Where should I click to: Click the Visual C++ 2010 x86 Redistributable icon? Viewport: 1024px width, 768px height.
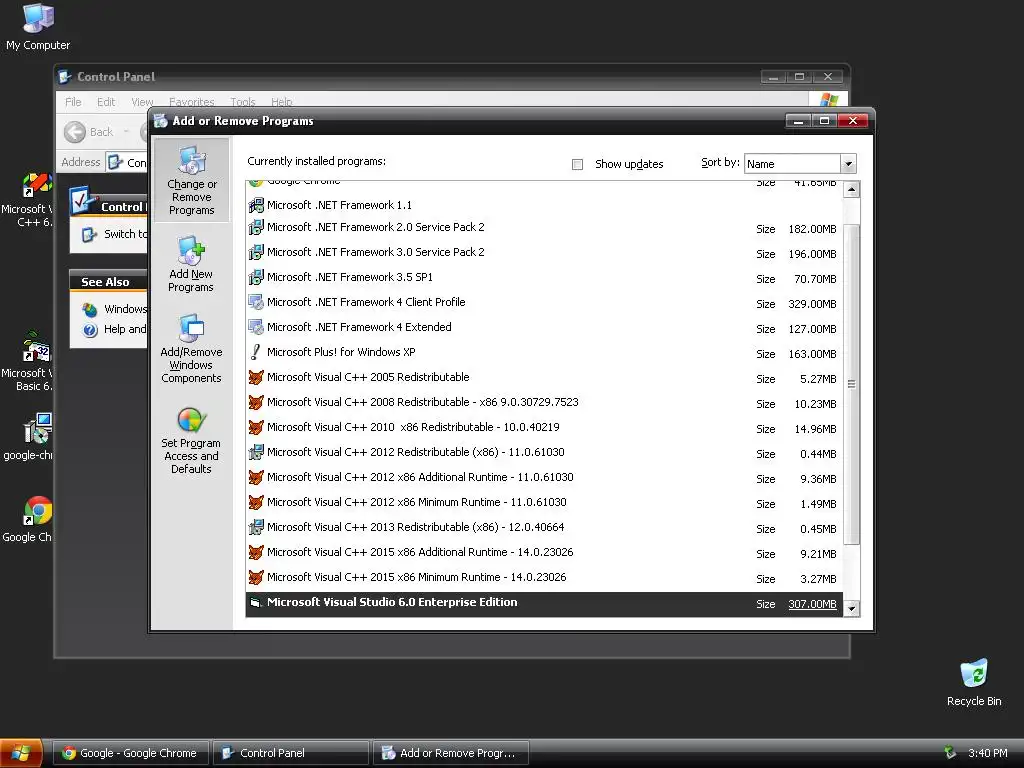(256, 427)
